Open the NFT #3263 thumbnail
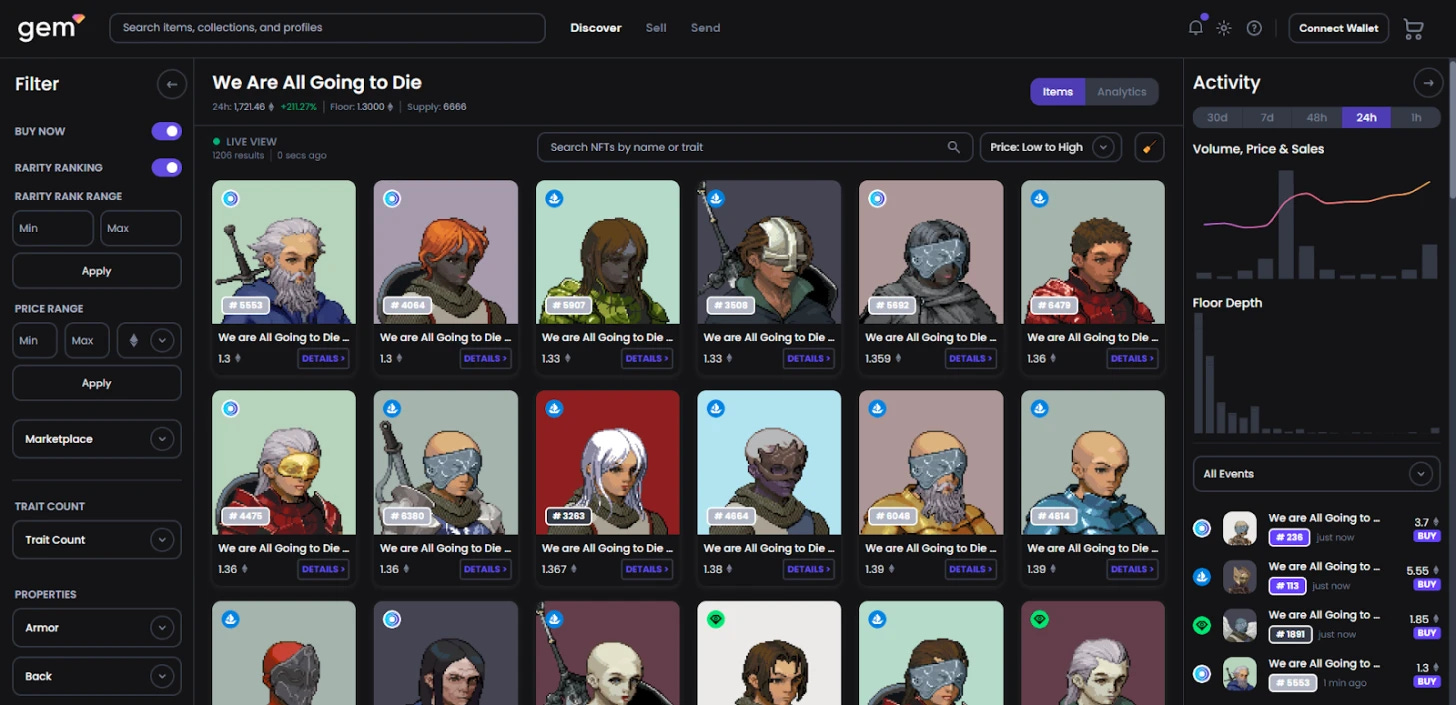Viewport: 1456px width, 705px height. [608, 462]
